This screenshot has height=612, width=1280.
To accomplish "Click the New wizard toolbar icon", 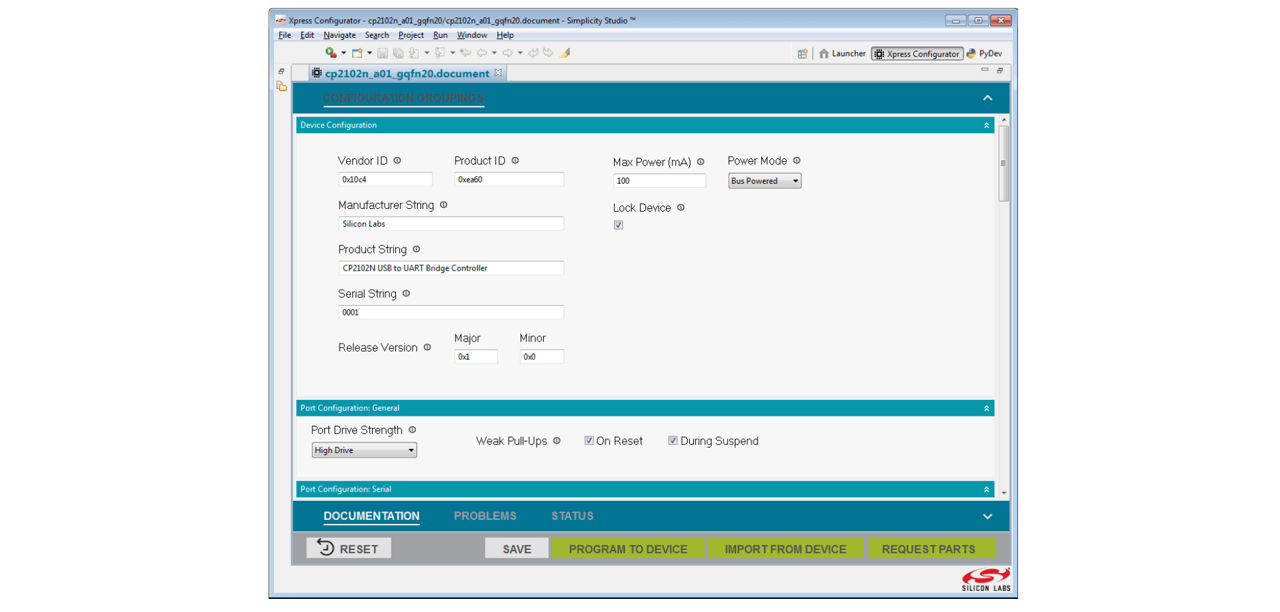I will (357, 53).
